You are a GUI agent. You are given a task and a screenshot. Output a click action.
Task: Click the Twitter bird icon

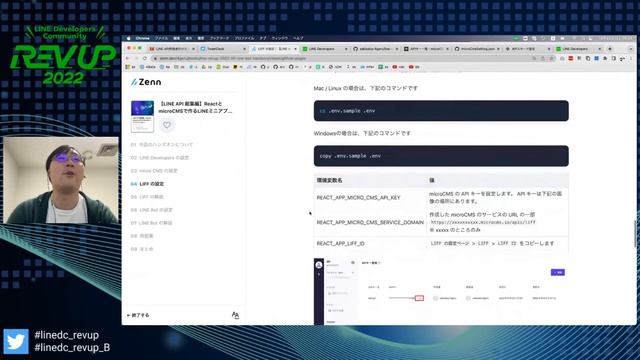click(16, 341)
